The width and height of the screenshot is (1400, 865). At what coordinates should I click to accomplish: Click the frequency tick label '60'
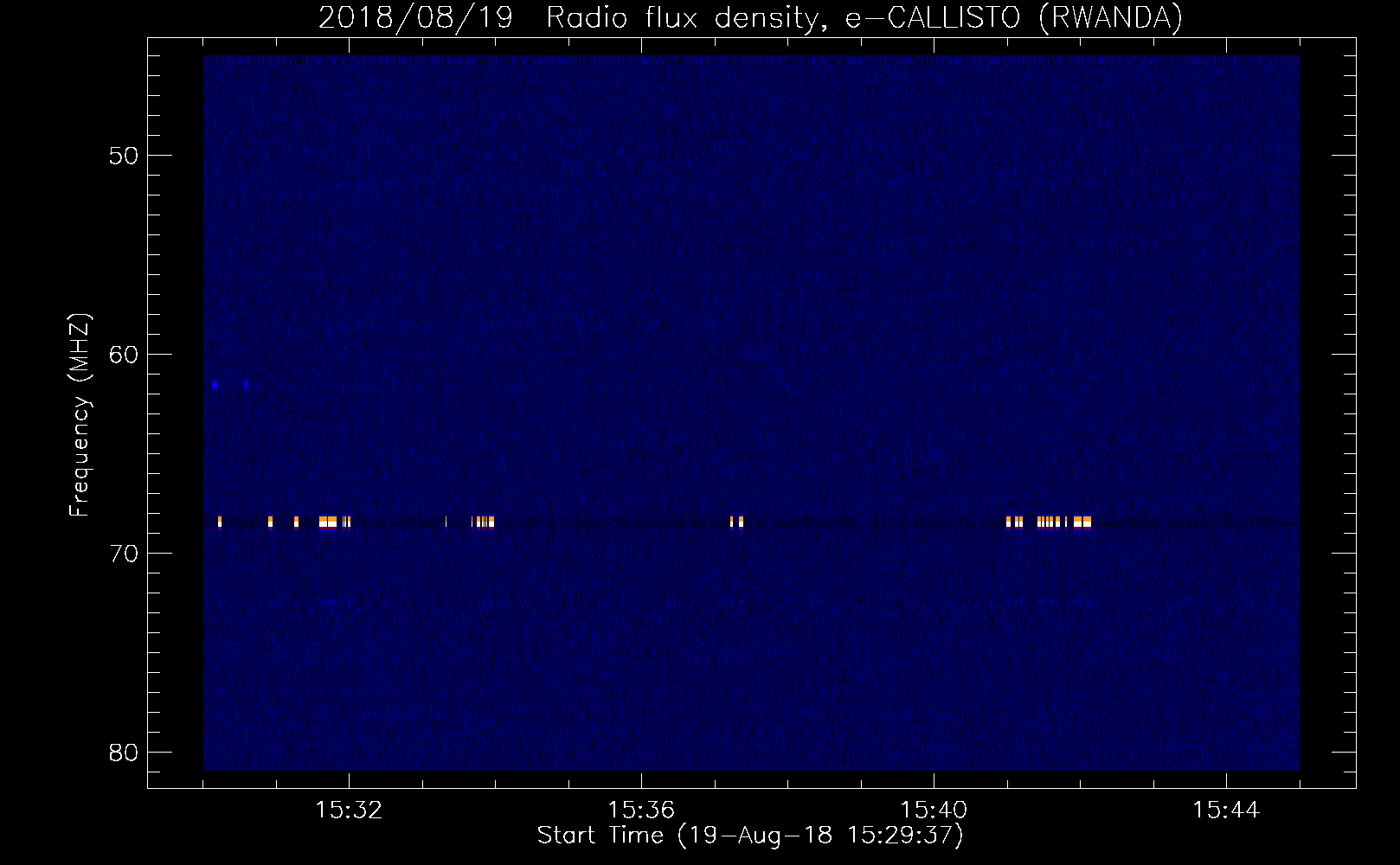(x=124, y=355)
